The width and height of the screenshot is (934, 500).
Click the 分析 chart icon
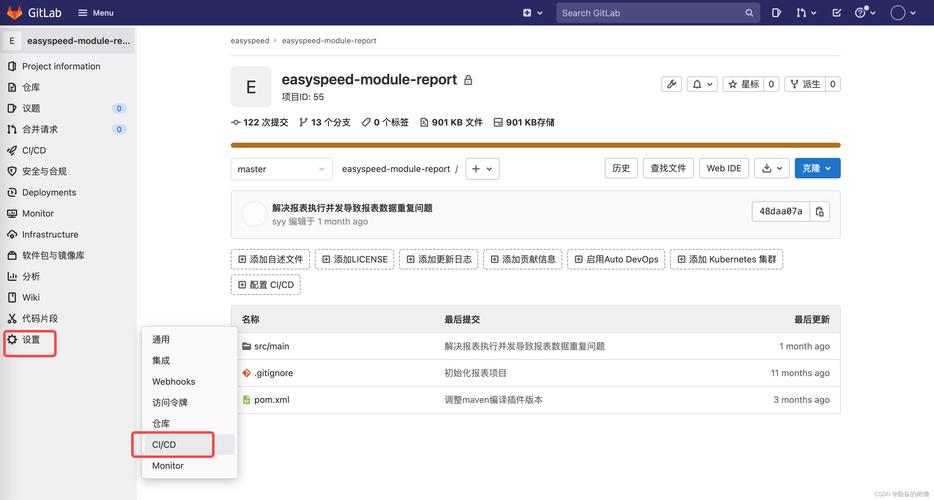[x=12, y=277]
